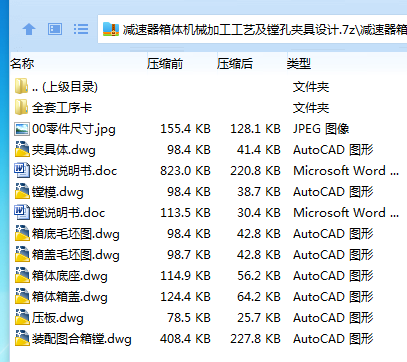Screen dimensions: 407x362
Task: Click the Word icon of 设计说明书.doc
Action: pyautogui.click(x=22, y=170)
